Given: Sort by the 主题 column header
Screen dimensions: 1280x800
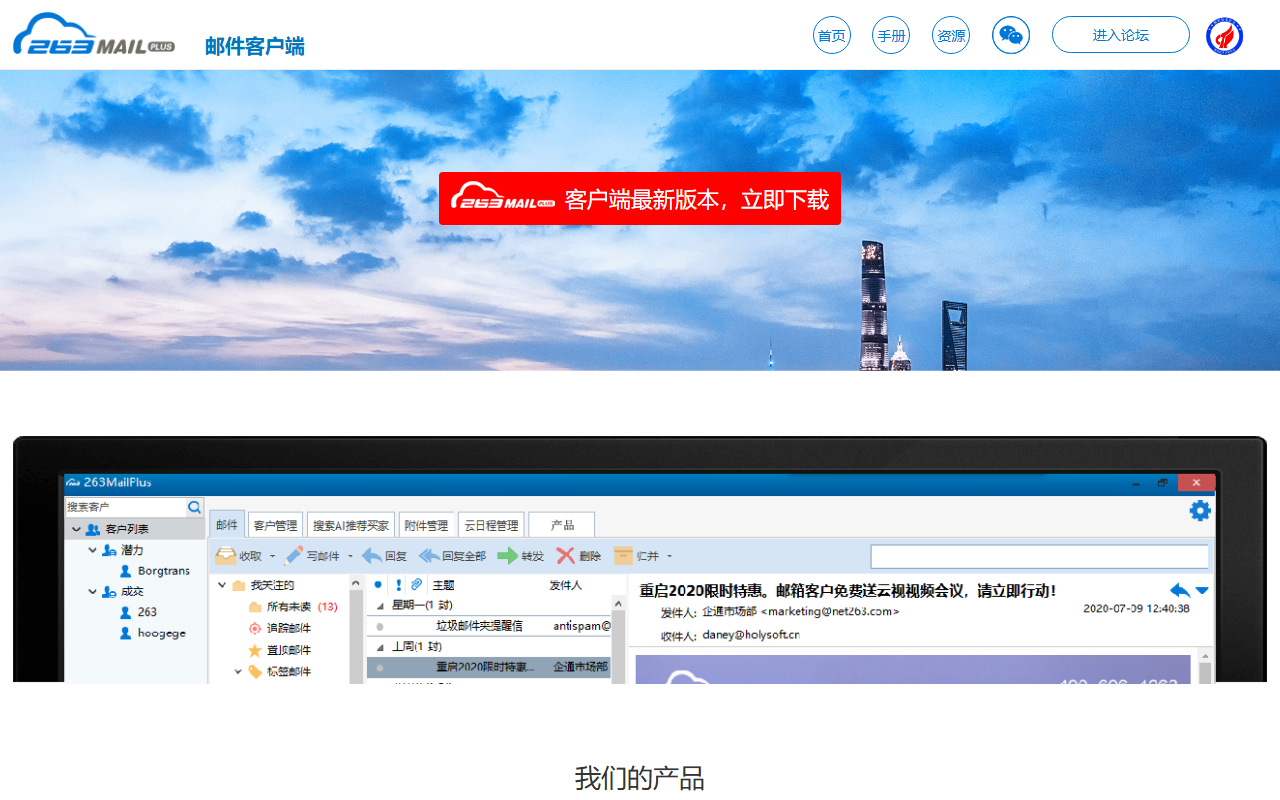Looking at the screenshot, I should tap(443, 585).
